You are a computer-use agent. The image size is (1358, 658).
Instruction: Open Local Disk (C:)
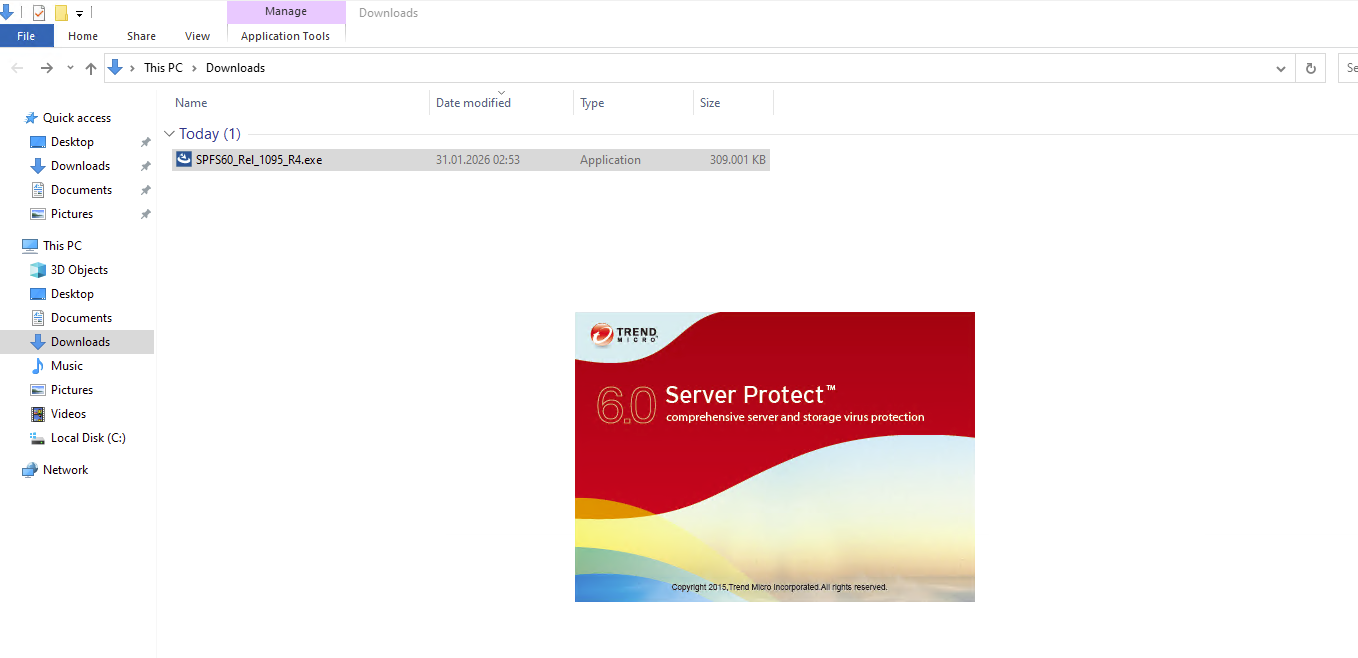(x=88, y=438)
